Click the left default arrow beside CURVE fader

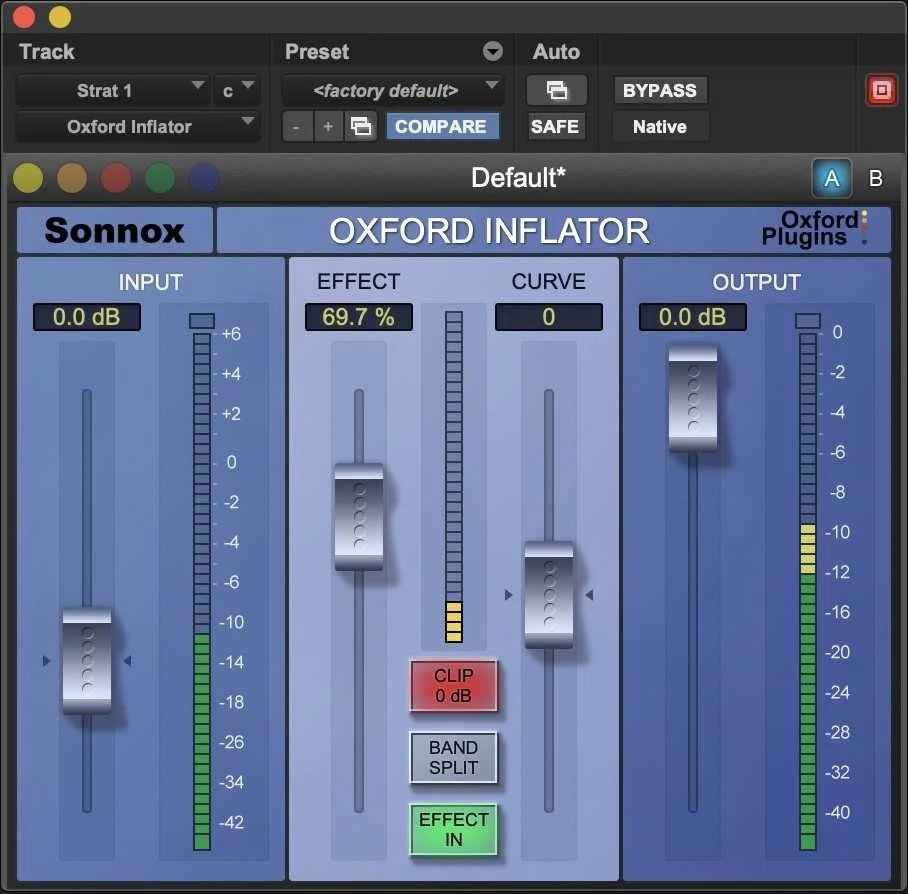[508, 595]
